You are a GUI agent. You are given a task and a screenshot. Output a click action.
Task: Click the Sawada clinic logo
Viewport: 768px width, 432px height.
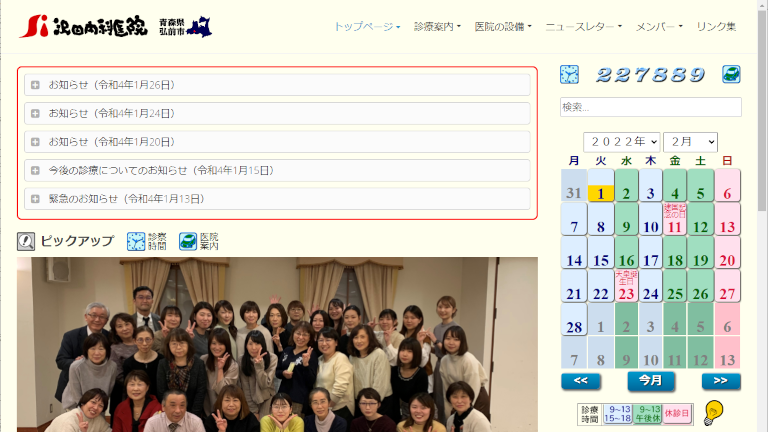(83, 26)
